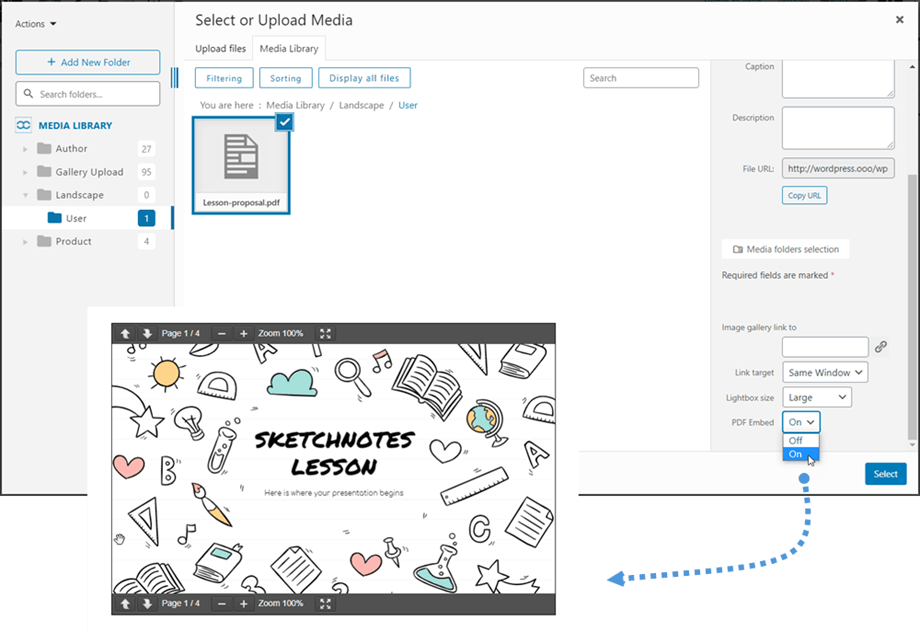Click fullscreen icon in bottom PDF toolbar
Viewport: 920px width, 632px height.
(325, 604)
